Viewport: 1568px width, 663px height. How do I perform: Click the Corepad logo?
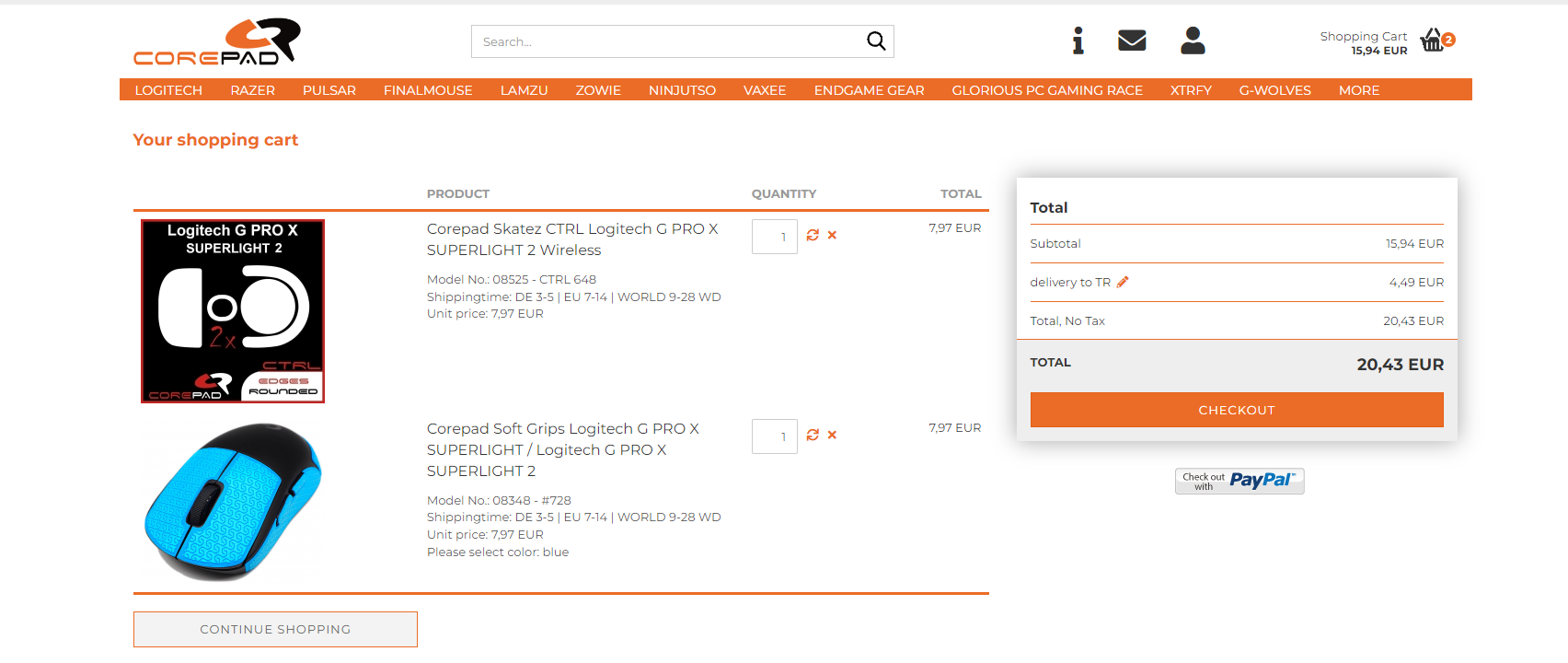pyautogui.click(x=217, y=42)
